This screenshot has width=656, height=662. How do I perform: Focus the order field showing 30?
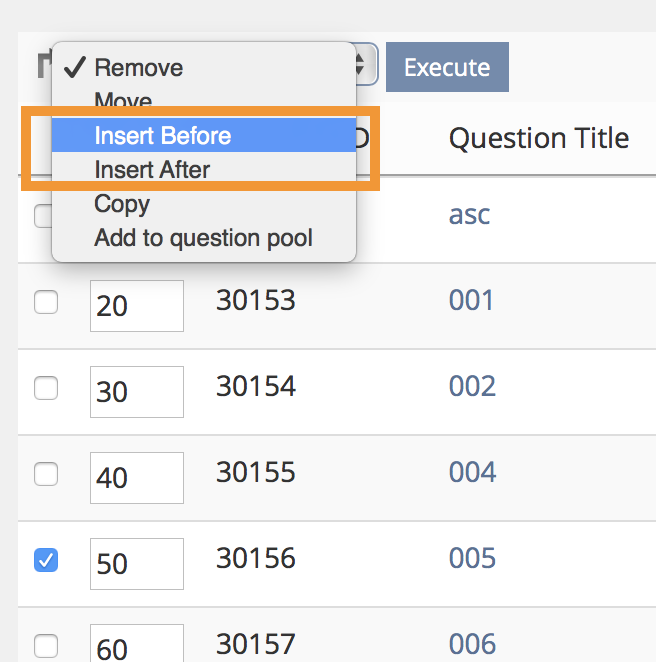(136, 391)
